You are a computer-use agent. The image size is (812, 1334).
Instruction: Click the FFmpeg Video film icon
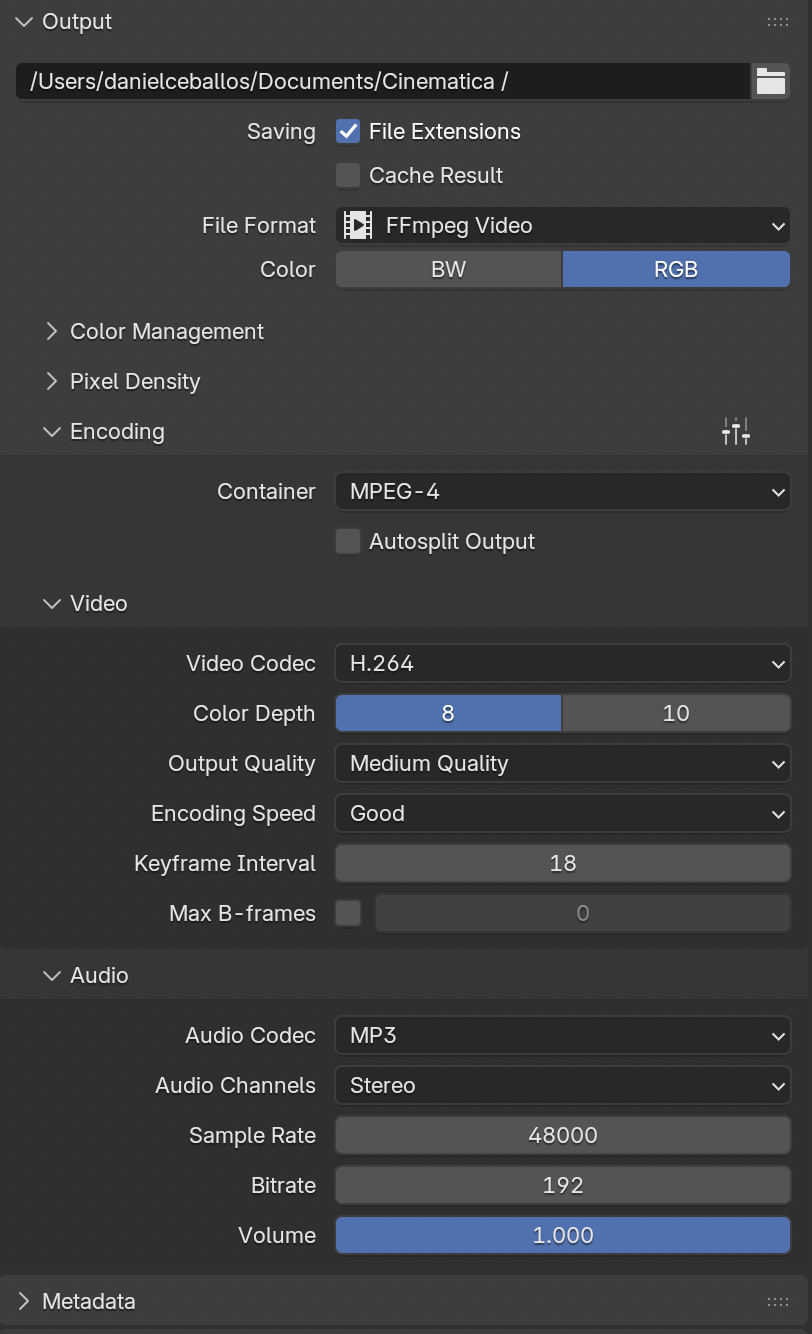pyautogui.click(x=357, y=226)
